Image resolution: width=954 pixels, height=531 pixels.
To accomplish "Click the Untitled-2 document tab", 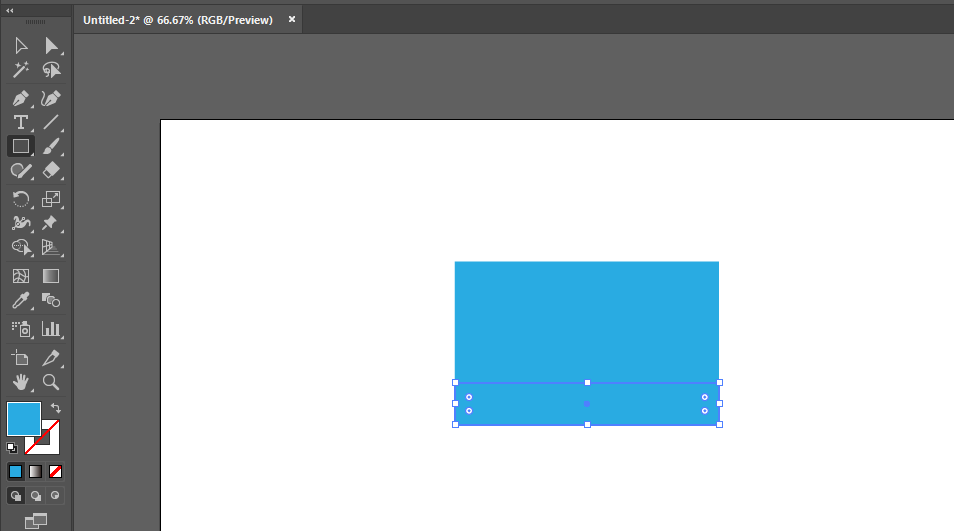I will (x=178, y=20).
